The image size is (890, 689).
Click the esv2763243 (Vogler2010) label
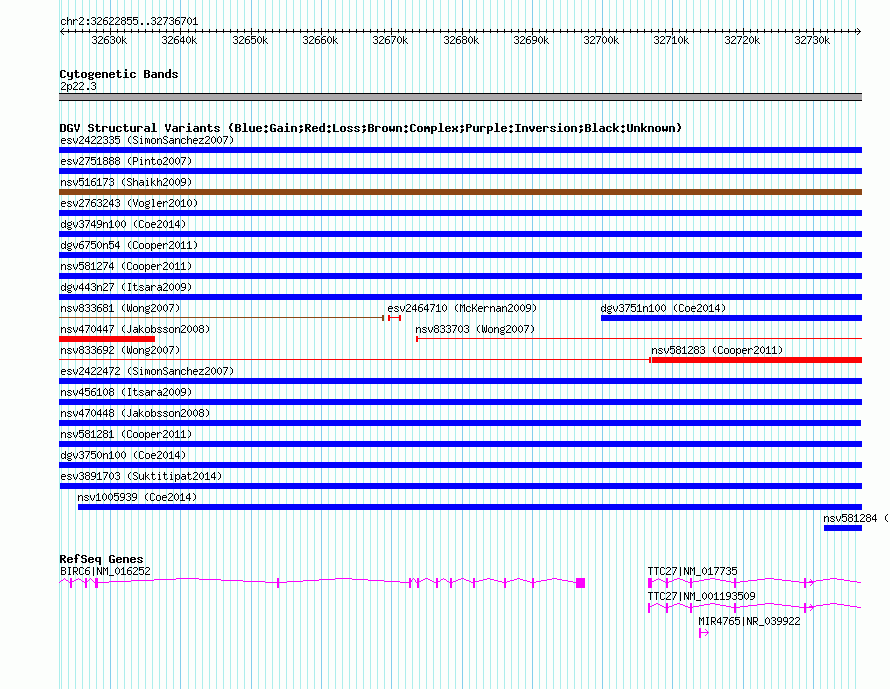point(129,203)
